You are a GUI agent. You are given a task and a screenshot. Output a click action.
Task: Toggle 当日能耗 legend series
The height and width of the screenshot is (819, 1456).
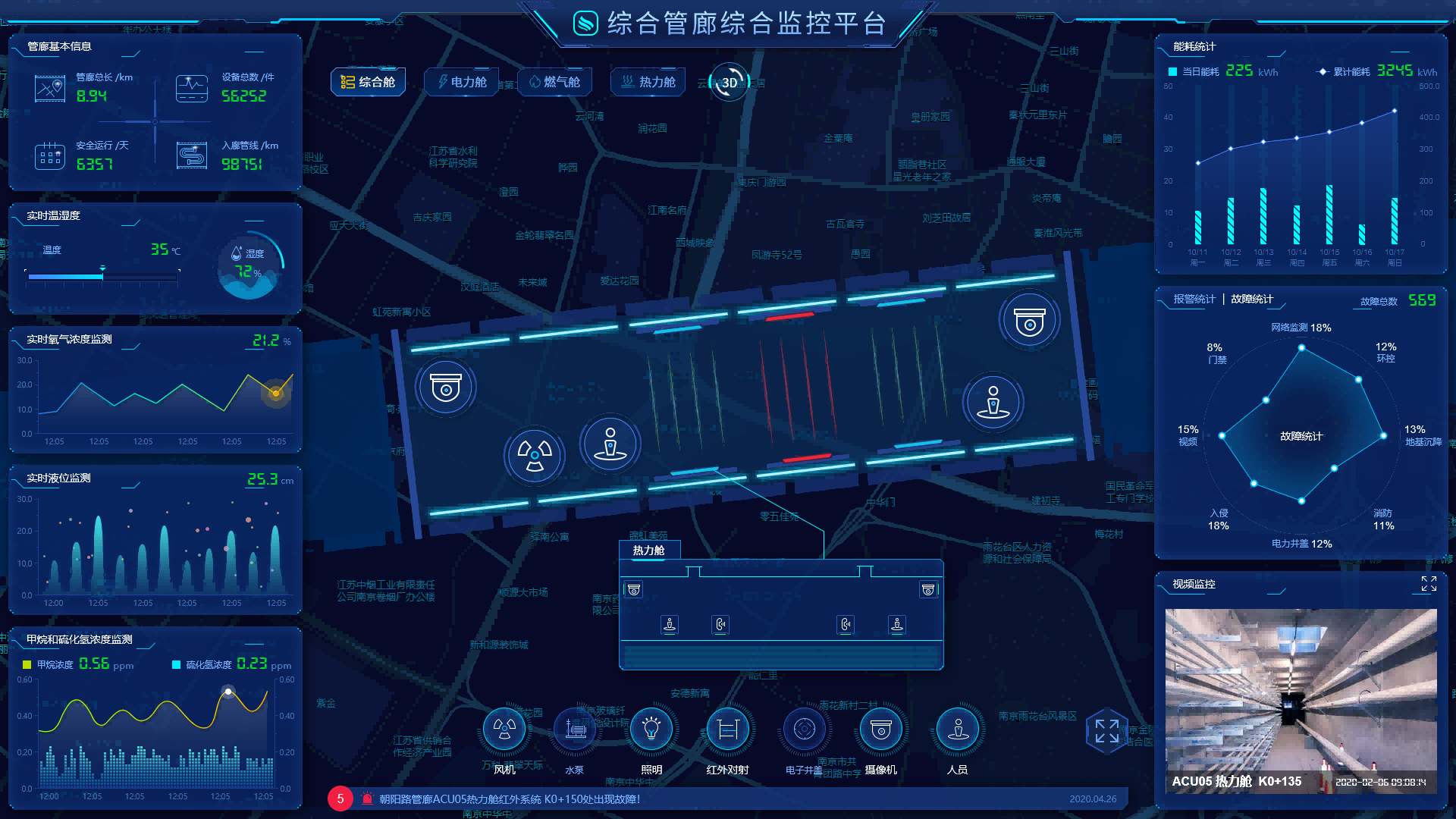click(1200, 72)
